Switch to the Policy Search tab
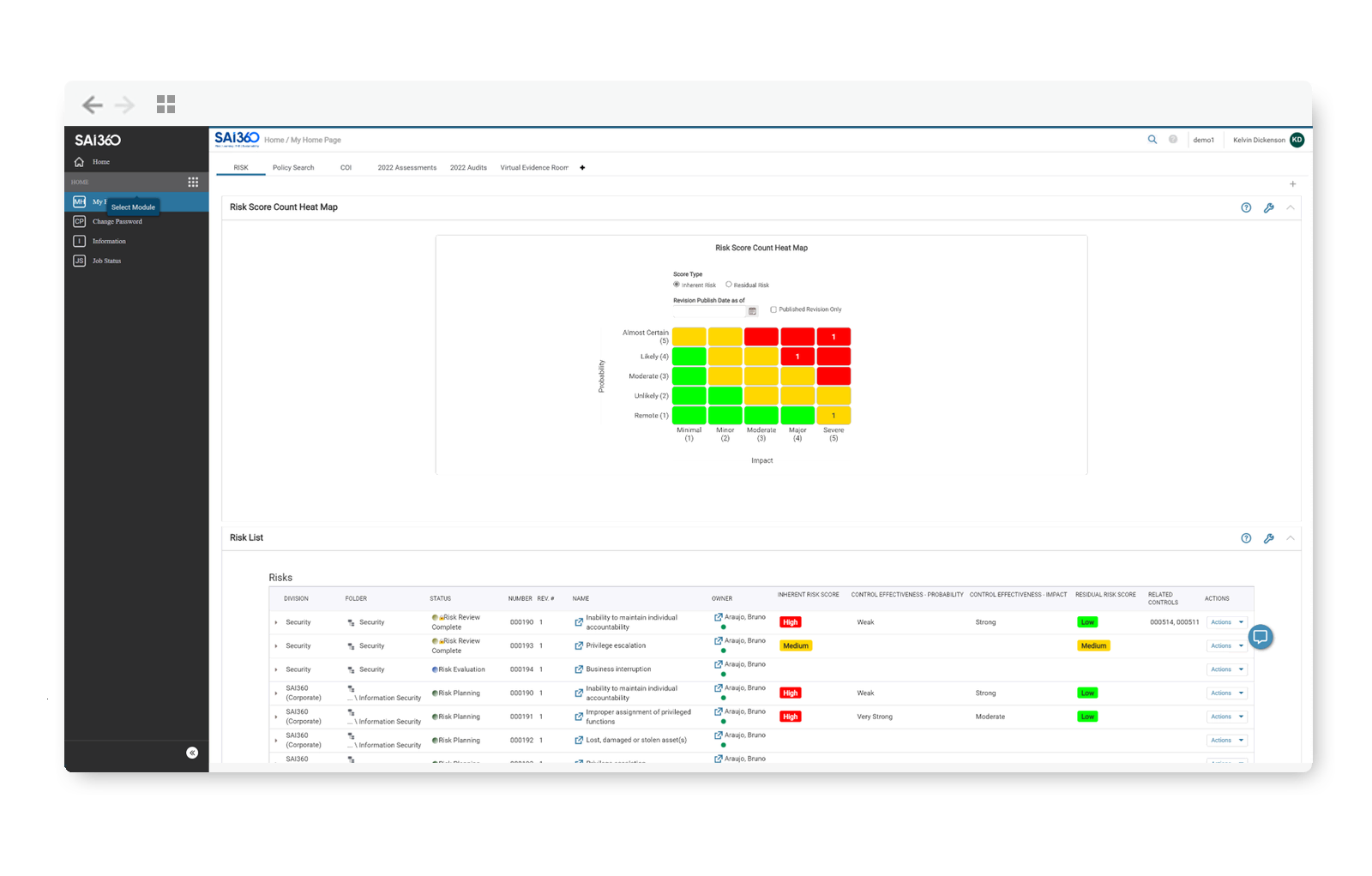1372x876 pixels. tap(293, 167)
